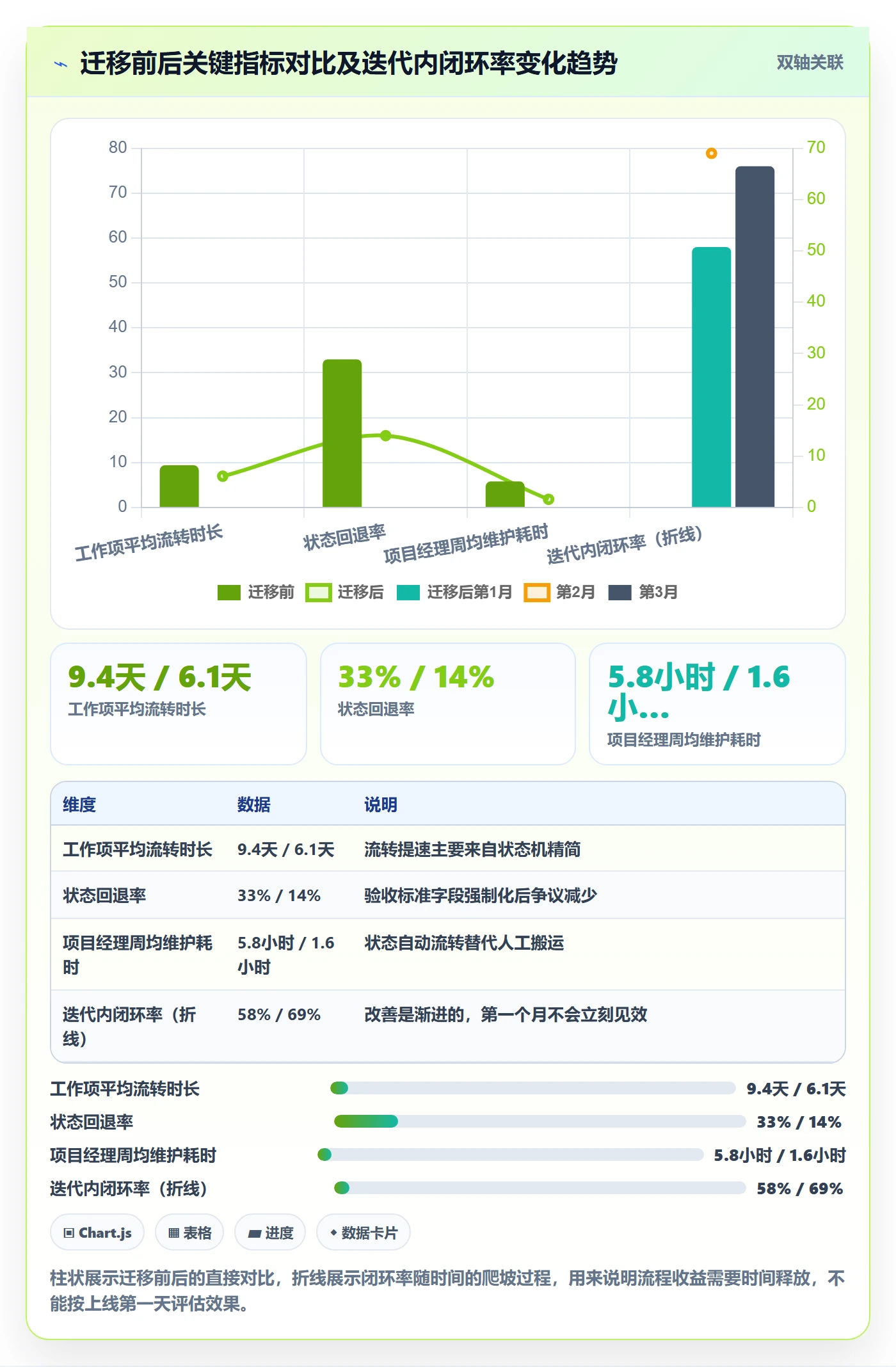
Task: Click the grid icon in 表格 chip
Action: (173, 1233)
